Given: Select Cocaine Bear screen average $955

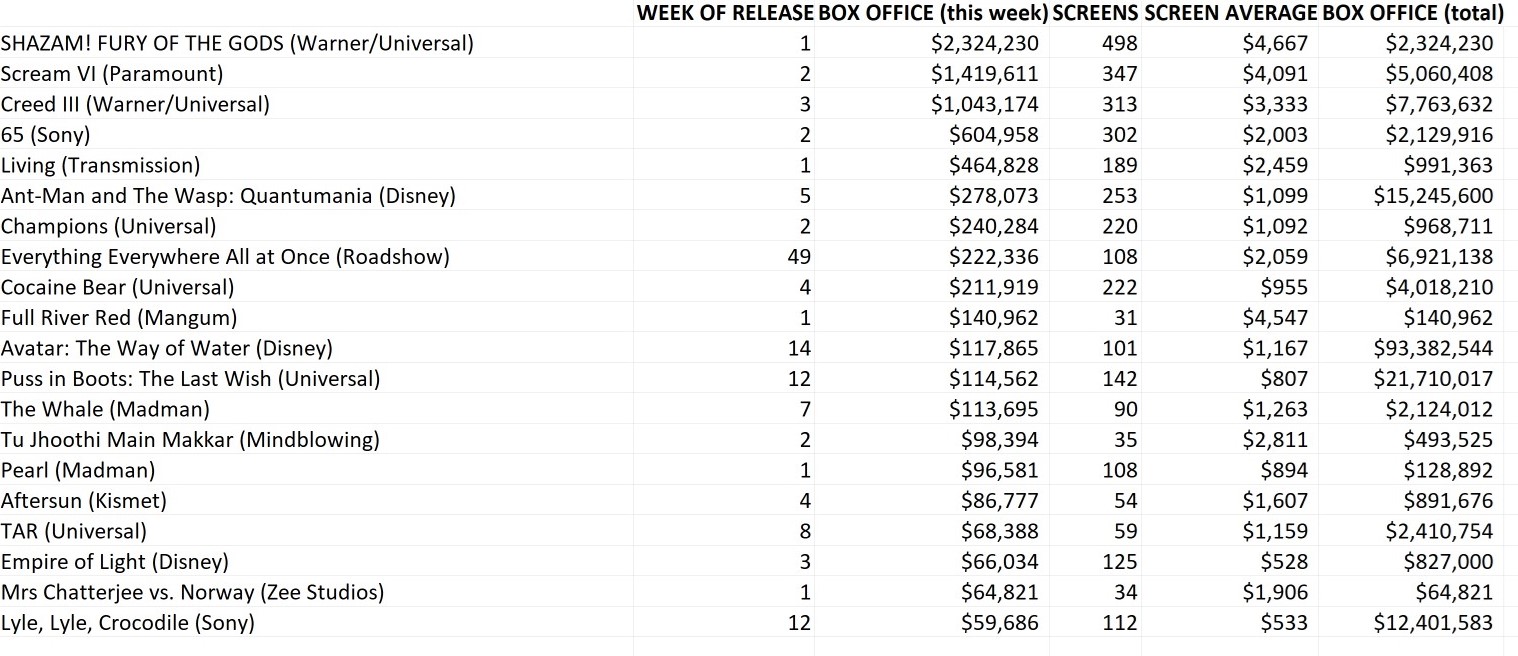Looking at the screenshot, I should click(x=1286, y=287).
